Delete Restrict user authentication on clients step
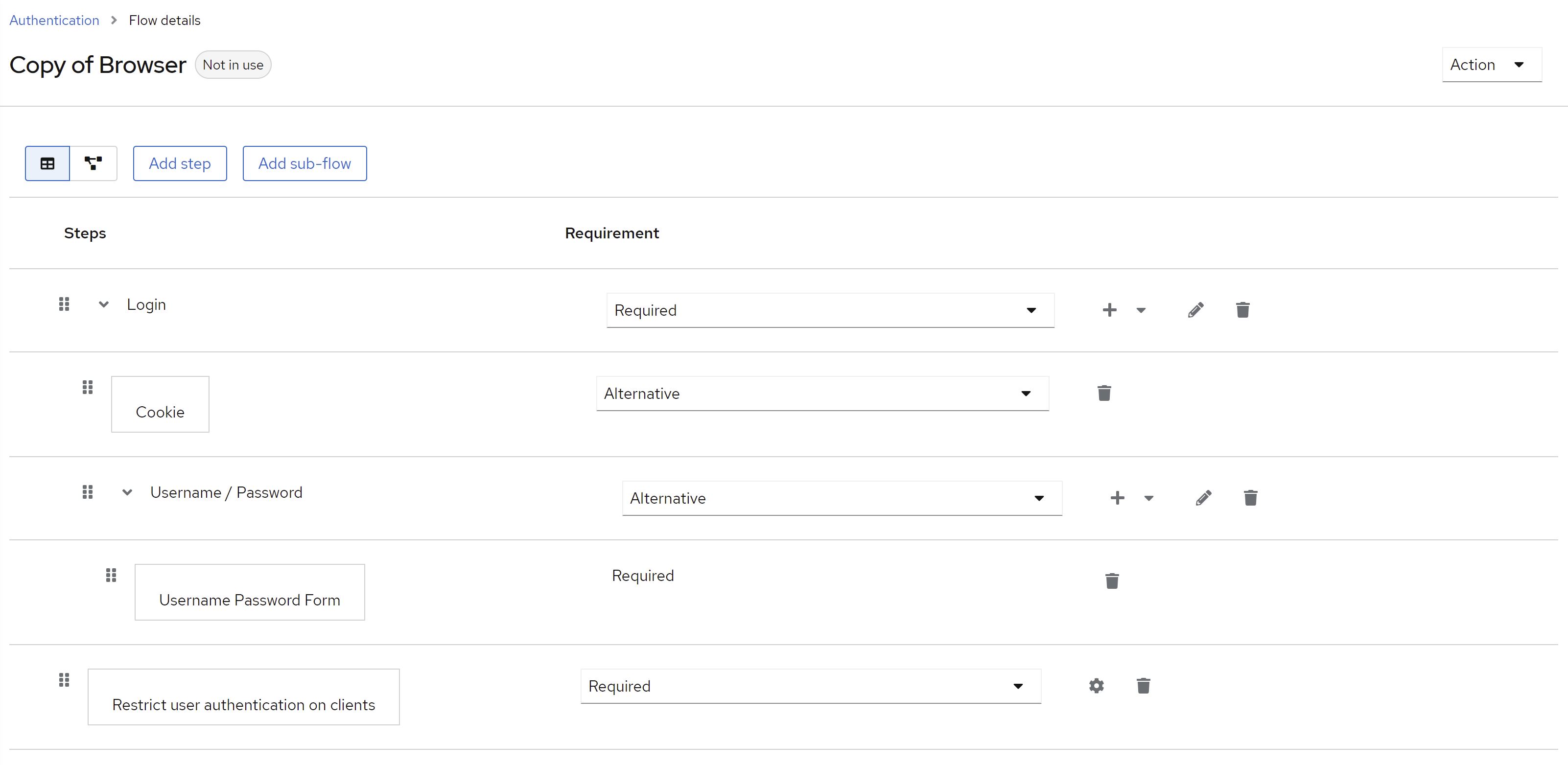 1143,686
